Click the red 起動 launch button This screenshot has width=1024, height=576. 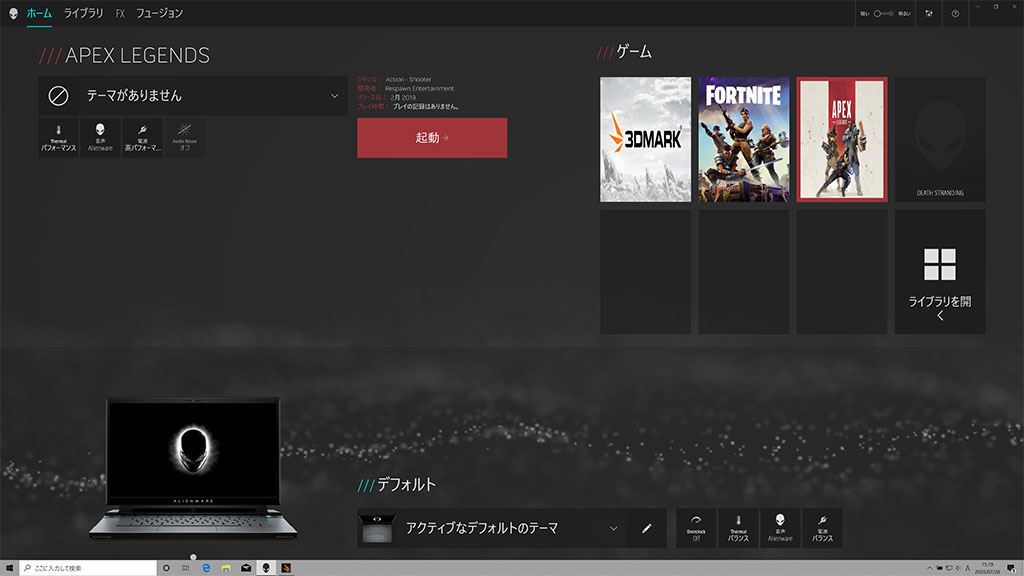[432, 138]
